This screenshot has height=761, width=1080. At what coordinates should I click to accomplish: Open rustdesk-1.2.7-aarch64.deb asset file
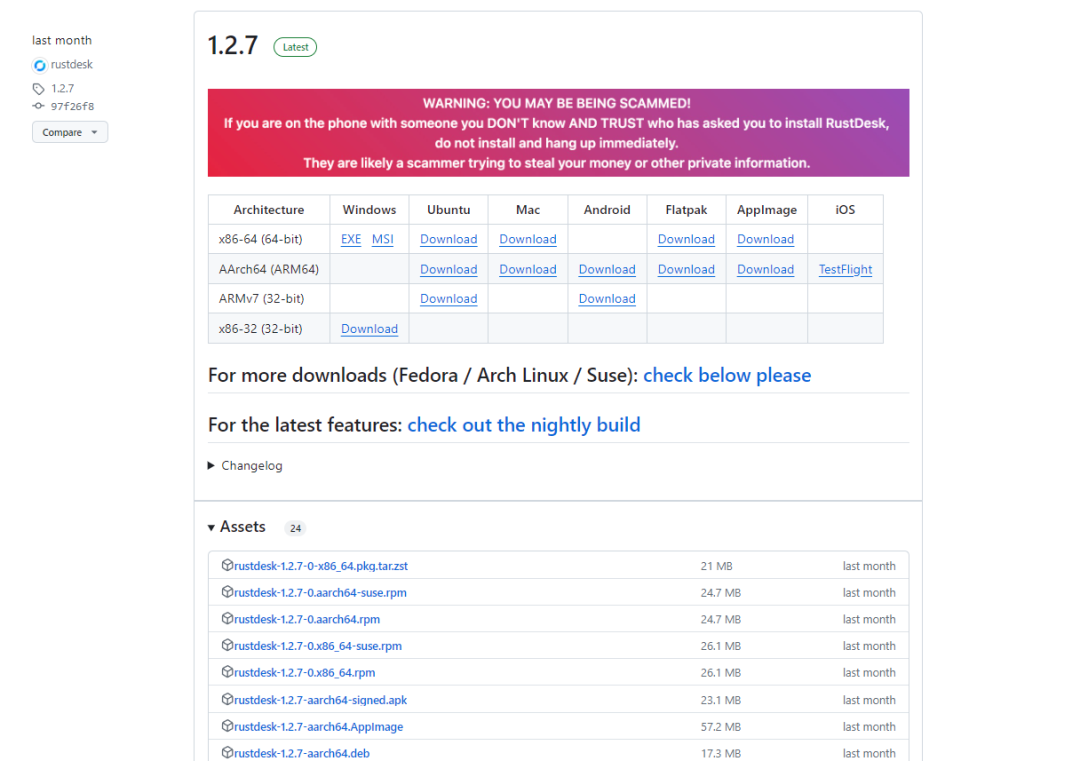pyautogui.click(x=302, y=753)
